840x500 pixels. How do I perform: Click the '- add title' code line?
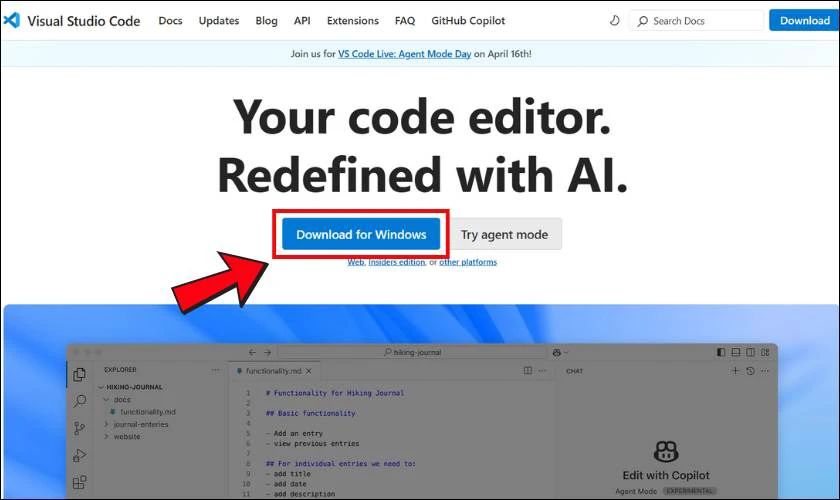point(288,474)
